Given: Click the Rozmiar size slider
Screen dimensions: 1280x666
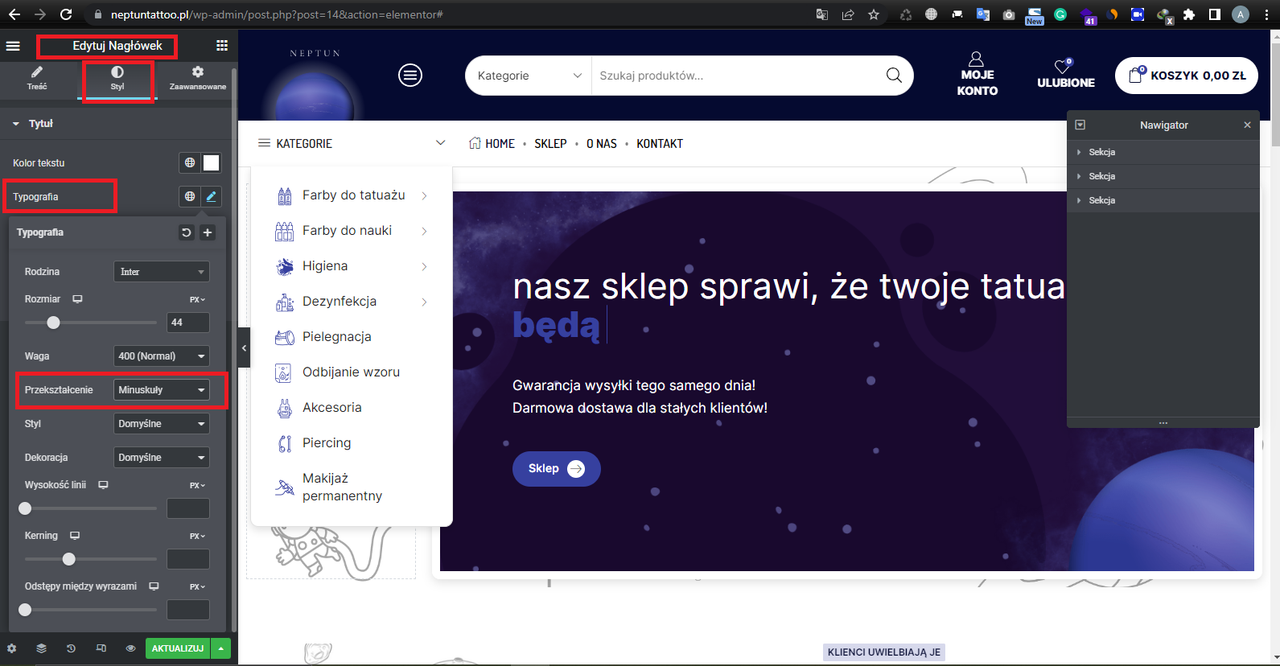Looking at the screenshot, I should 90,322.
